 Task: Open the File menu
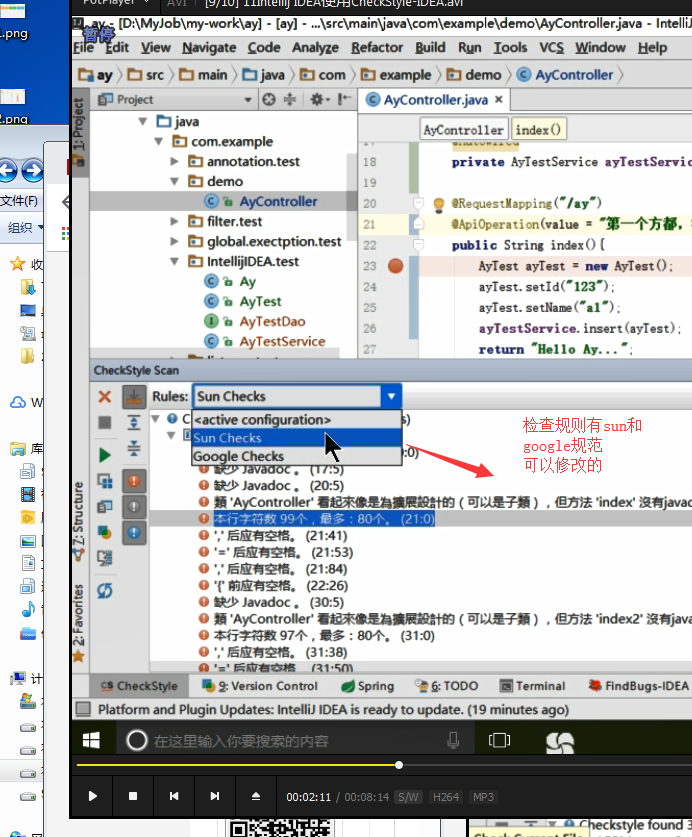[83, 48]
